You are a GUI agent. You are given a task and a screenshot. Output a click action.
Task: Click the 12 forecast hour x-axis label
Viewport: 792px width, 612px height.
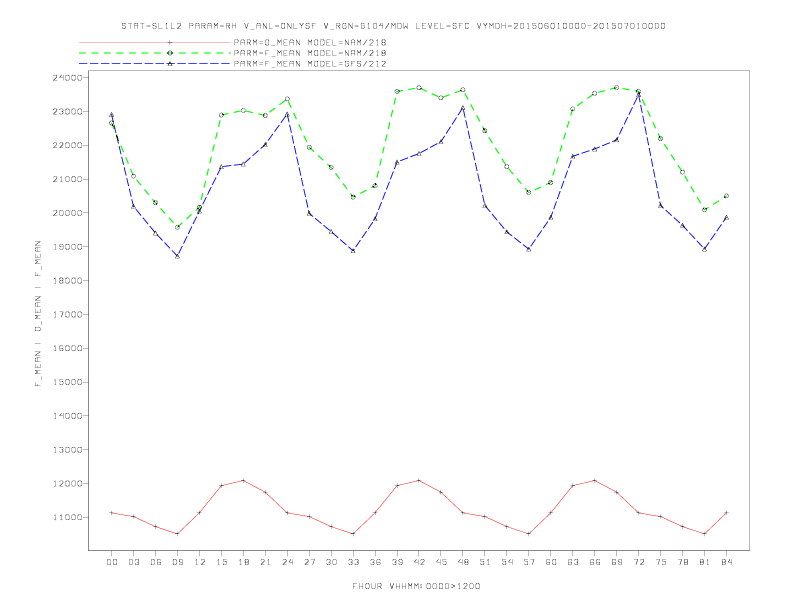coord(200,562)
